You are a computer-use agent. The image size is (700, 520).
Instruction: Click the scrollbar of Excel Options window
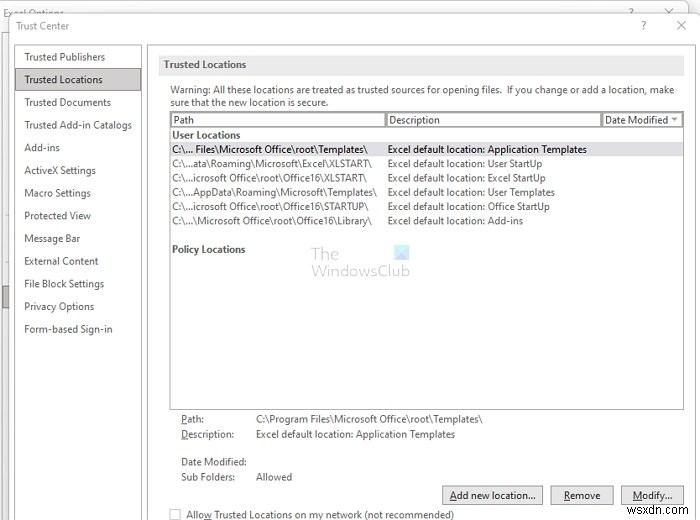click(x=5, y=296)
